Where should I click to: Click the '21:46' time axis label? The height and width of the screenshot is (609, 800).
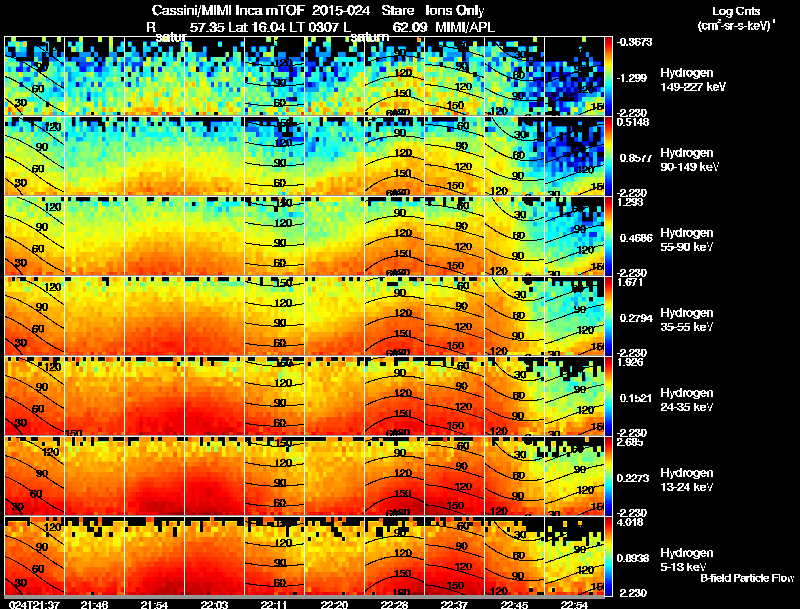[94, 604]
